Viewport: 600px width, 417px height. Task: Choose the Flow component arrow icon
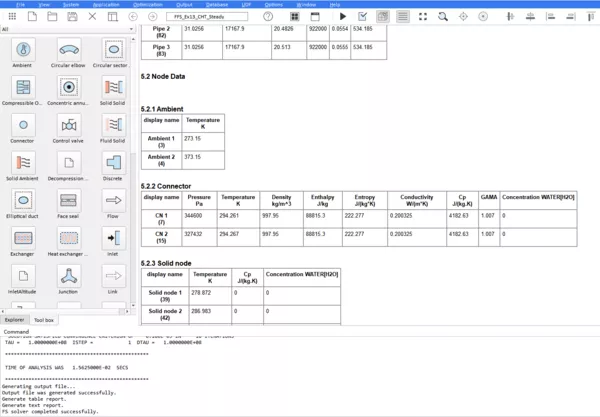tap(114, 200)
